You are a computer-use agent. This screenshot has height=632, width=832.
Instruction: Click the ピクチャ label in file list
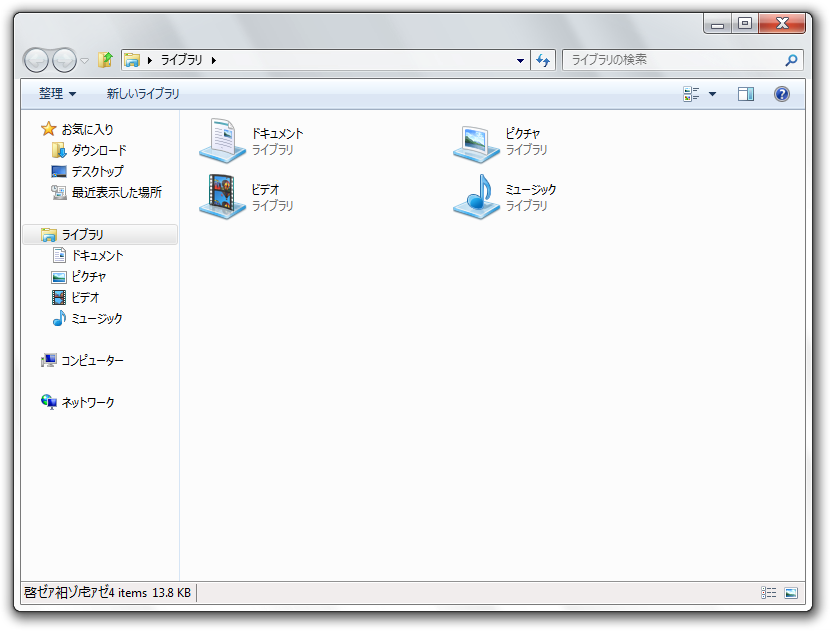pos(522,134)
